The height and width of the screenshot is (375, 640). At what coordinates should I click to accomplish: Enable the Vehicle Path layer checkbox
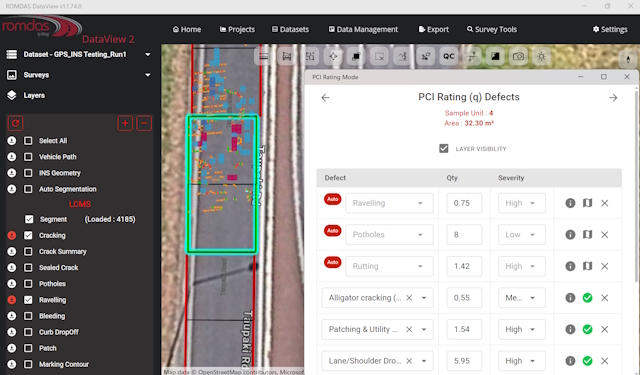coord(28,157)
